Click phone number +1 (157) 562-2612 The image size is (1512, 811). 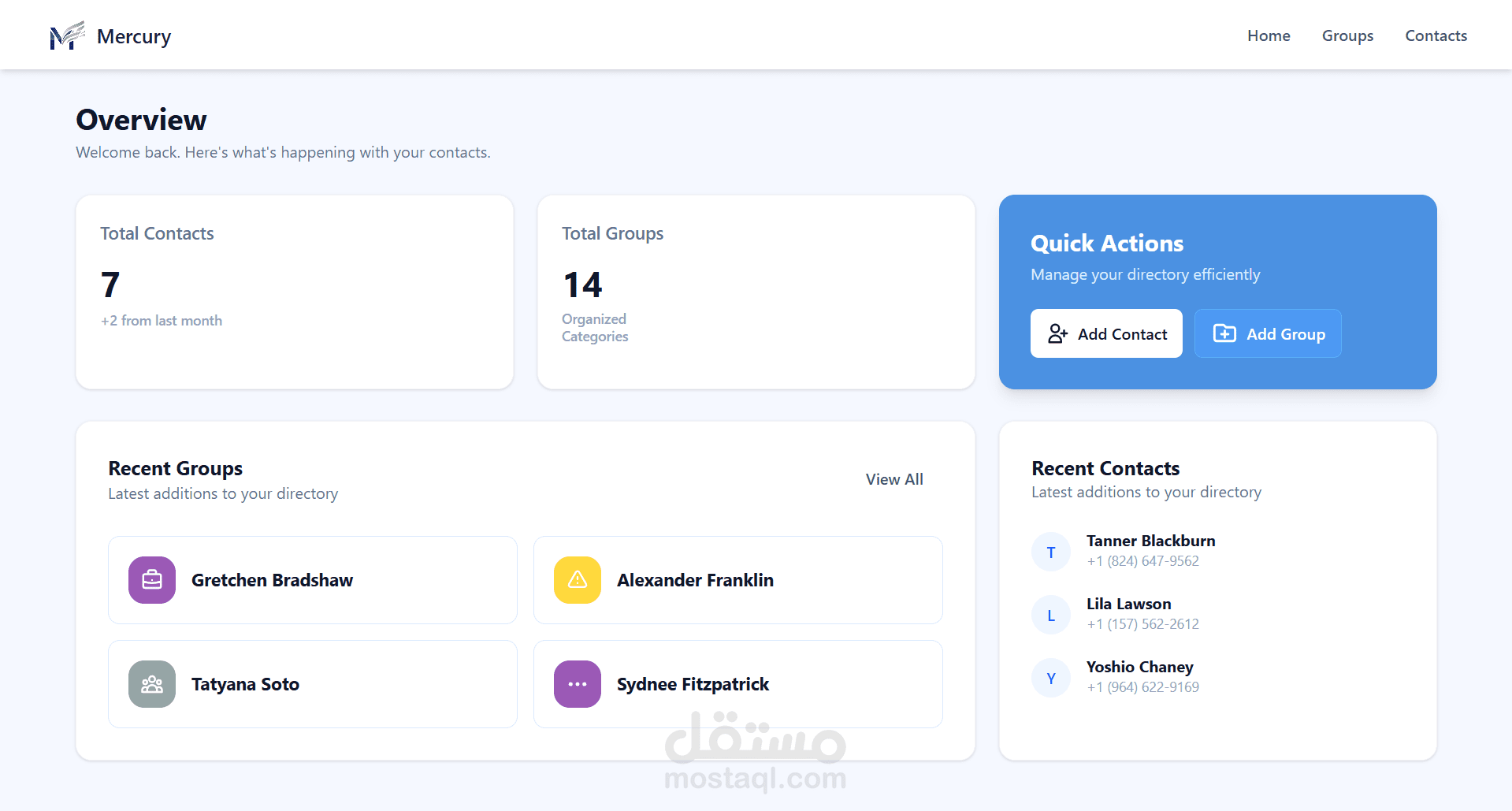point(1142,624)
